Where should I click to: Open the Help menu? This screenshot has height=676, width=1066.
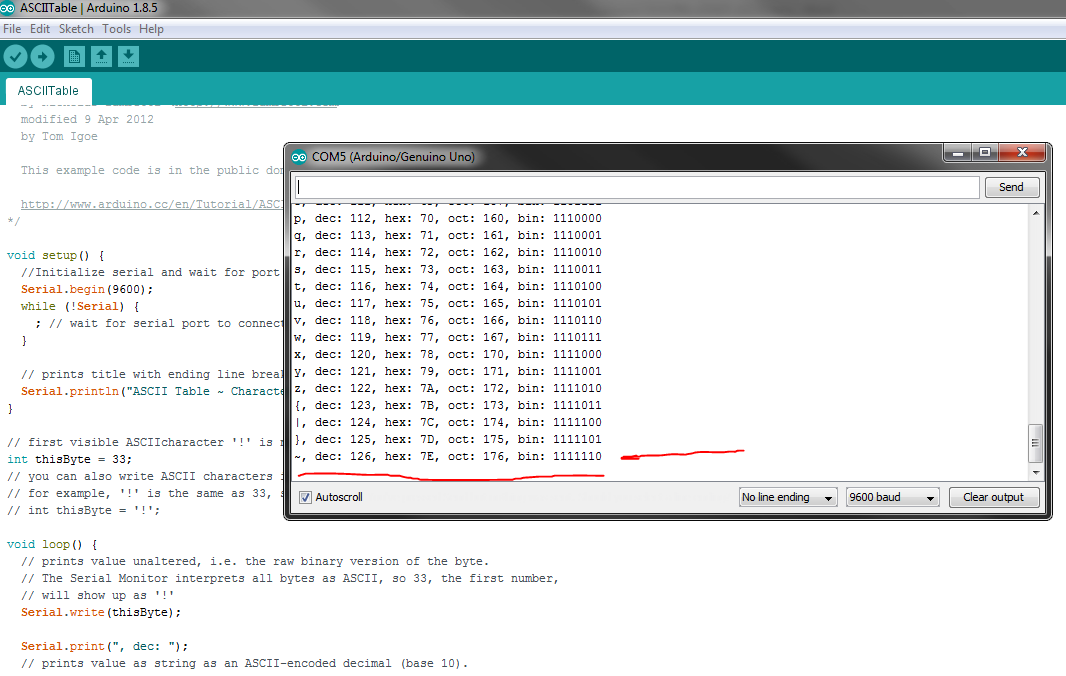coord(151,29)
